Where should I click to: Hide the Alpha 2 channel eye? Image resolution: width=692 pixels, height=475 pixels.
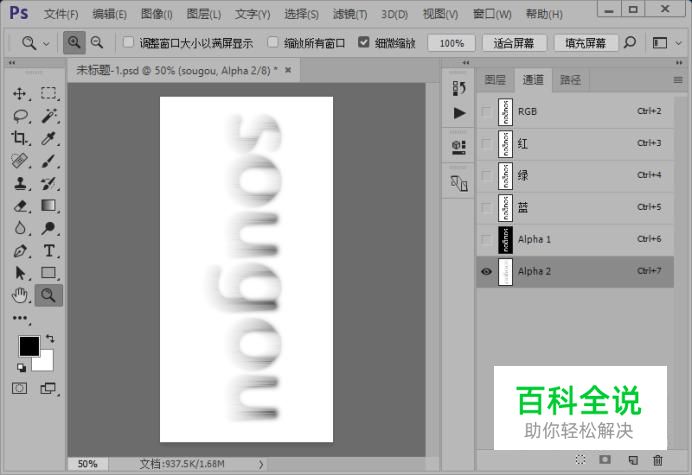pyautogui.click(x=486, y=271)
